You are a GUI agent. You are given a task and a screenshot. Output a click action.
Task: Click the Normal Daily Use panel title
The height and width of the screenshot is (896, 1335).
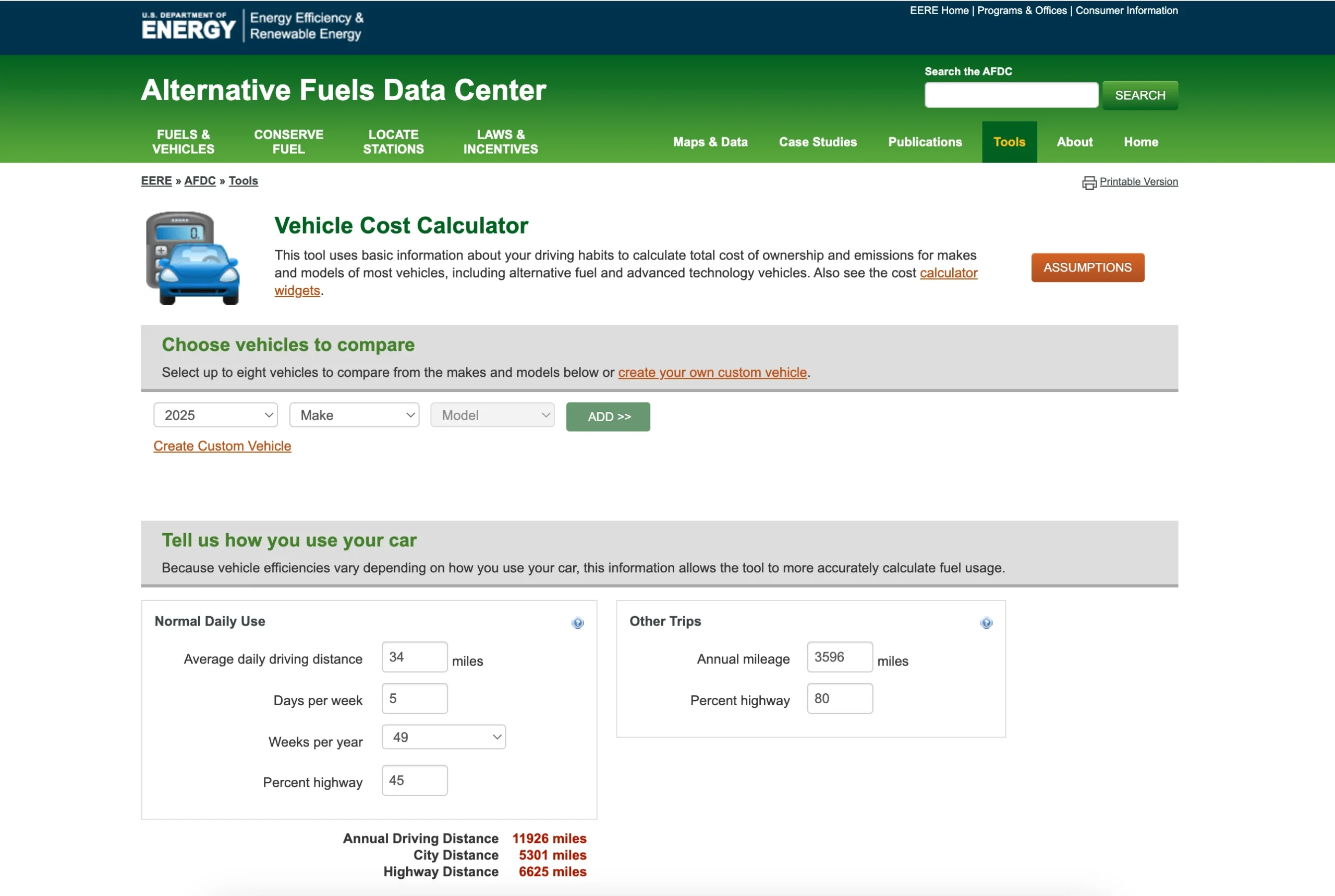pyautogui.click(x=210, y=621)
